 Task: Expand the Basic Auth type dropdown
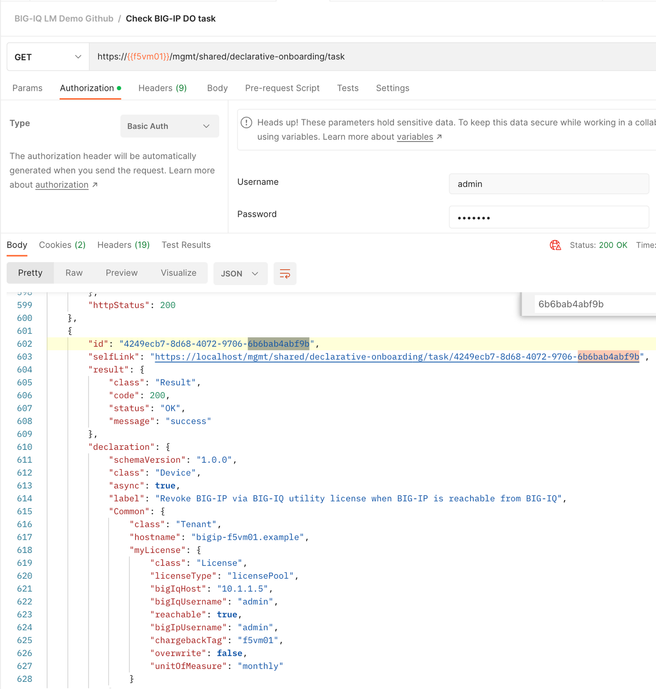[169, 126]
